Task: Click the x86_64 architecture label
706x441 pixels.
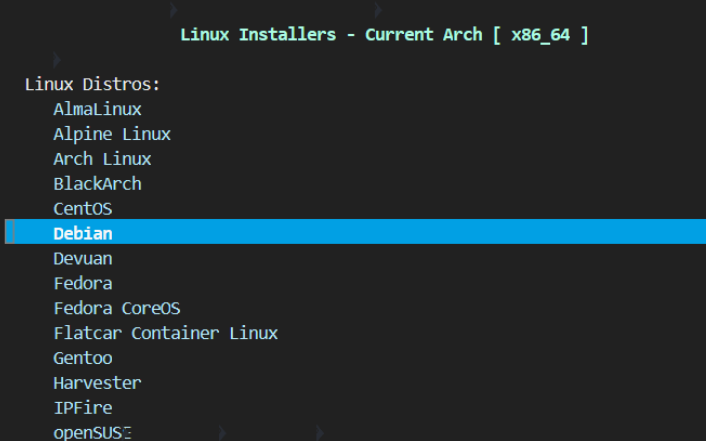Action: tap(540, 35)
